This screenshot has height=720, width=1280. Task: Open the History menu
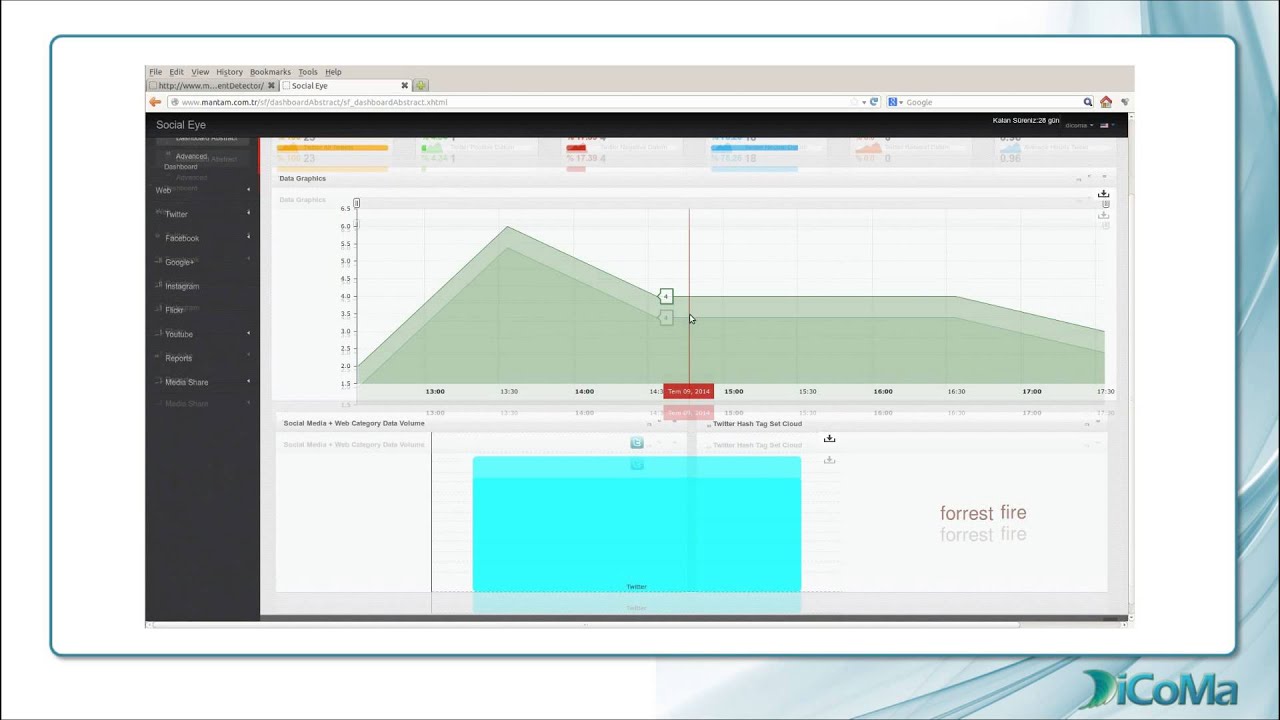pos(230,72)
